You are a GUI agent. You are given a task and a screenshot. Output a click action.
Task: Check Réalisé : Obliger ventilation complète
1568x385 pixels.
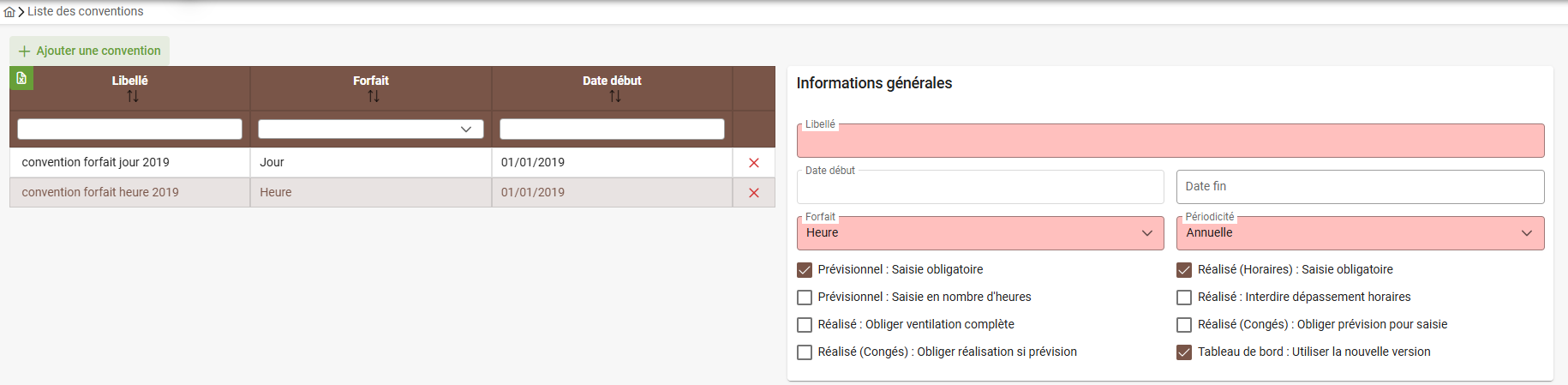coord(805,325)
